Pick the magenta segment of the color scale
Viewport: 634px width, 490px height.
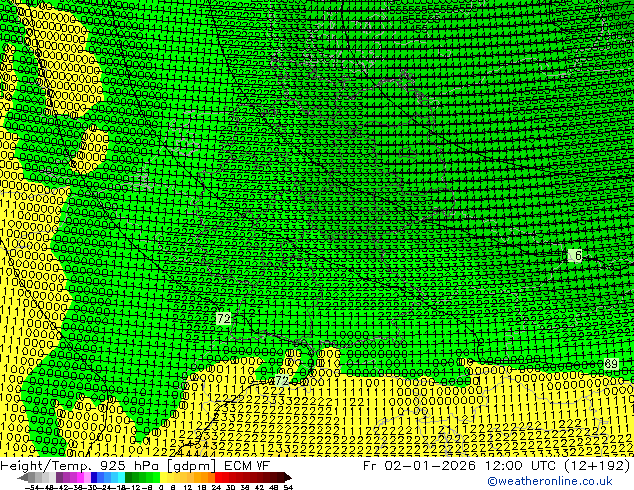(x=80, y=477)
